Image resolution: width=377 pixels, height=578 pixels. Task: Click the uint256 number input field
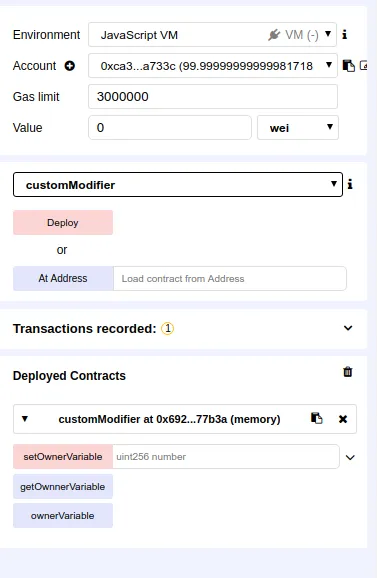point(226,457)
